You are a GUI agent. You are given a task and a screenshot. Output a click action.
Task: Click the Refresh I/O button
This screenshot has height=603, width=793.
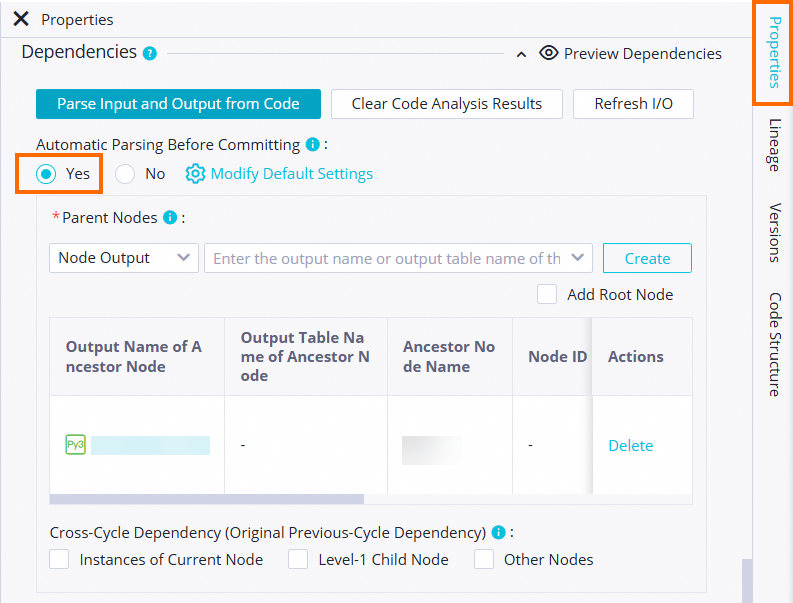(633, 104)
